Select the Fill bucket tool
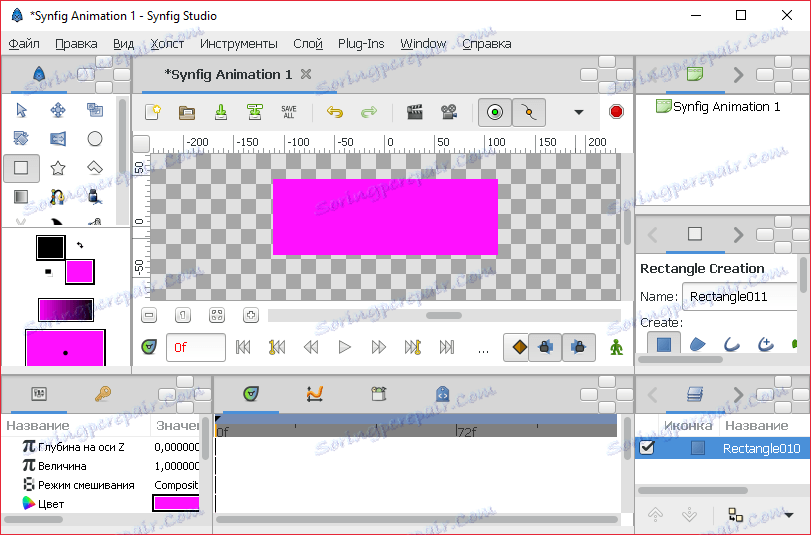Image resolution: width=811 pixels, height=535 pixels. (94, 197)
